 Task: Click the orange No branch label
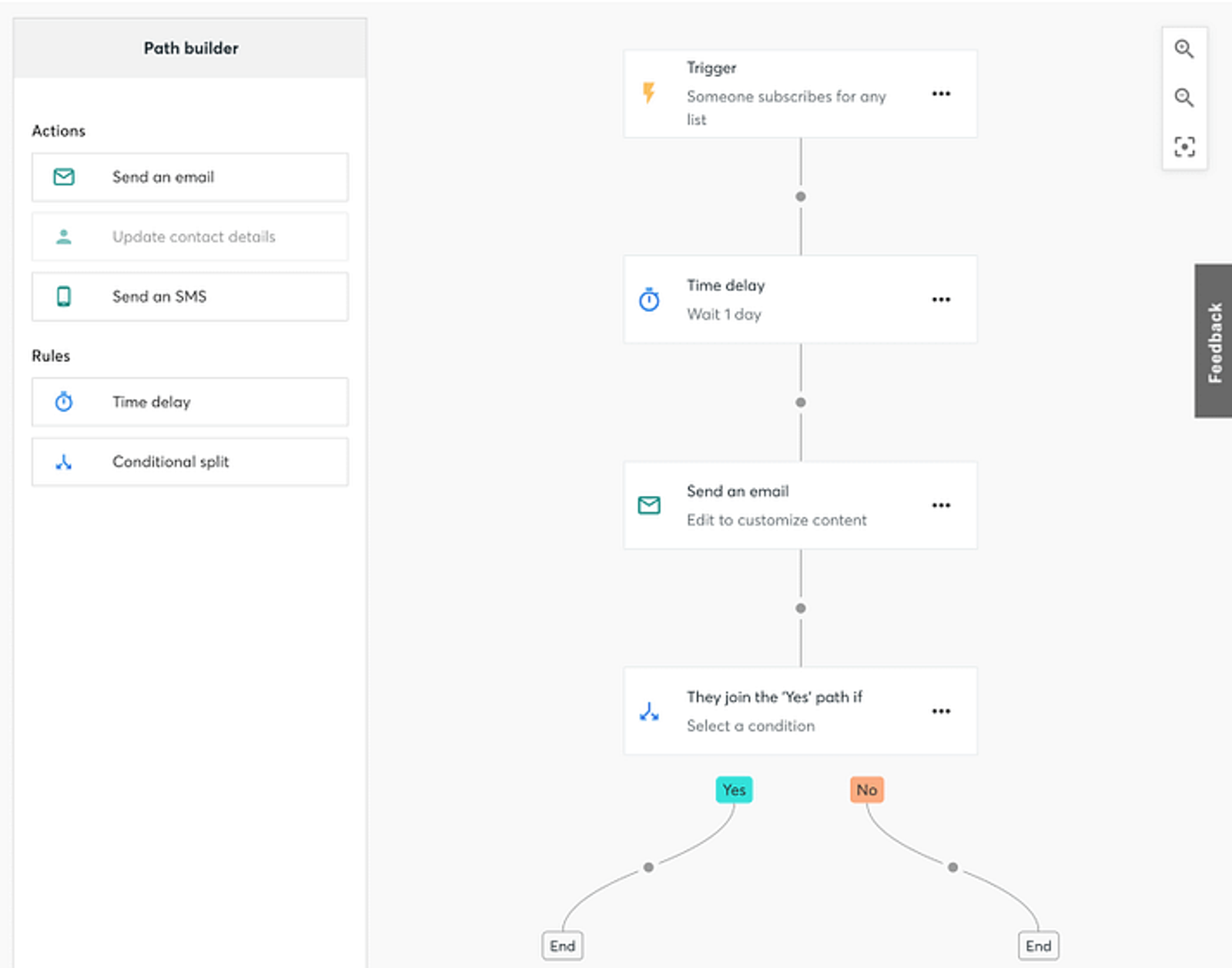pos(866,790)
